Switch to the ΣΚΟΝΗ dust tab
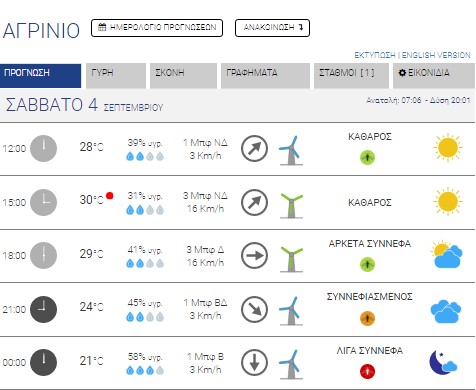The height and width of the screenshot is (390, 476). [183, 76]
